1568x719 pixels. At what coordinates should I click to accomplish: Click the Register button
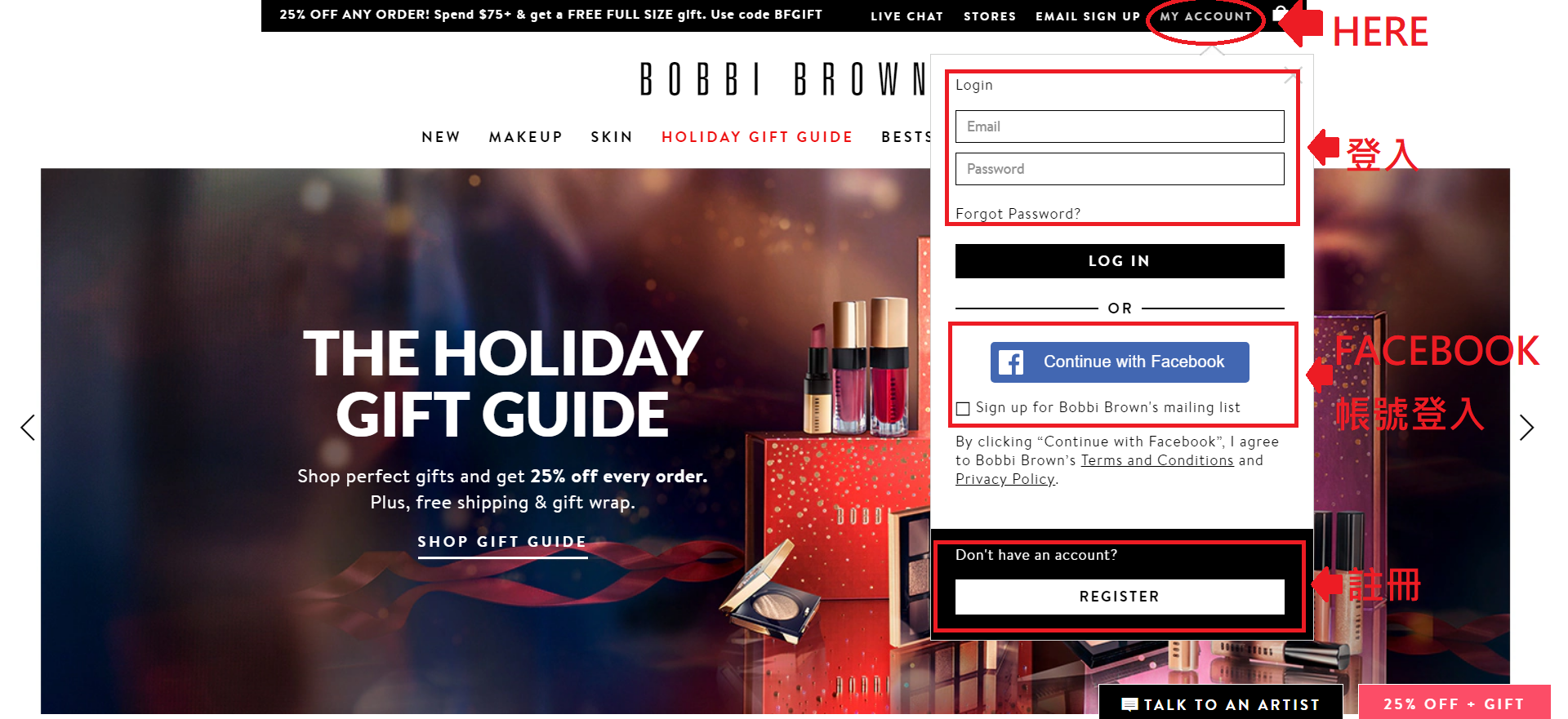click(1120, 597)
